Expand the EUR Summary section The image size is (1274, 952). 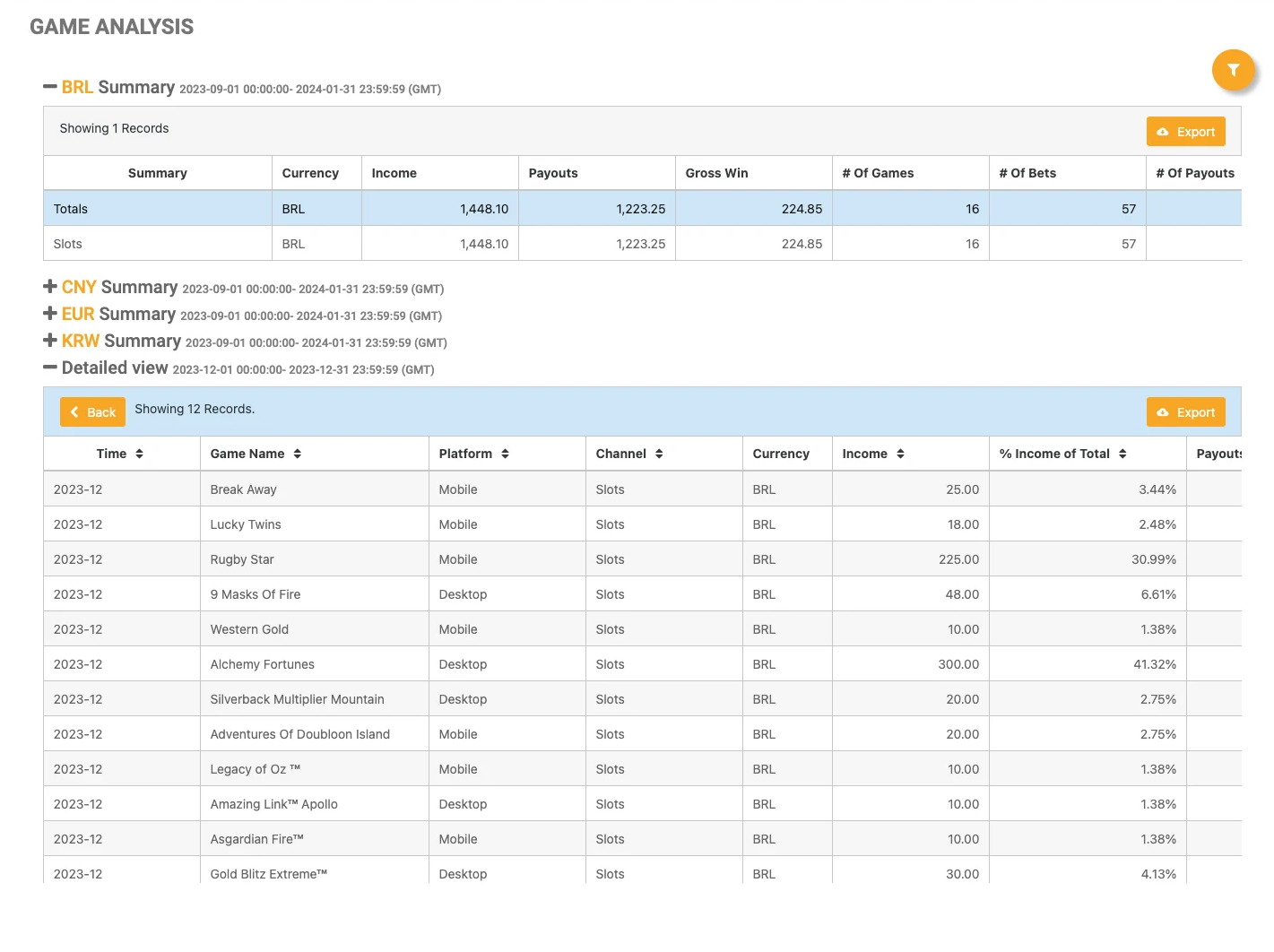tap(50, 314)
